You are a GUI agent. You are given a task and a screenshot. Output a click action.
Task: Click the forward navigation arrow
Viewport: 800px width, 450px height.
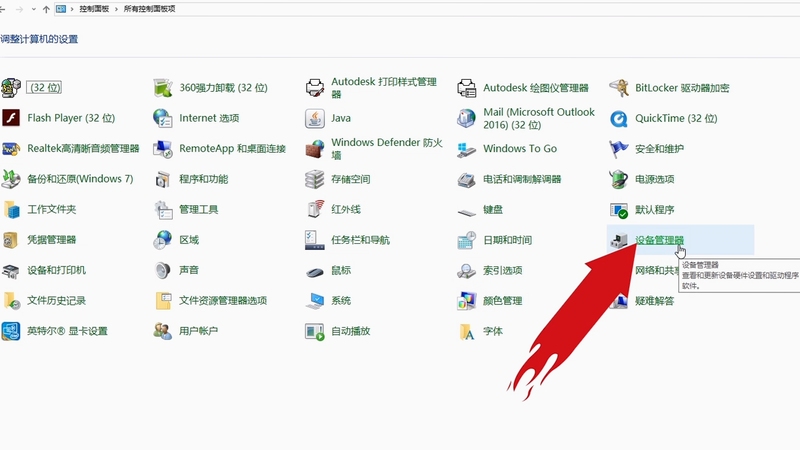19,9
